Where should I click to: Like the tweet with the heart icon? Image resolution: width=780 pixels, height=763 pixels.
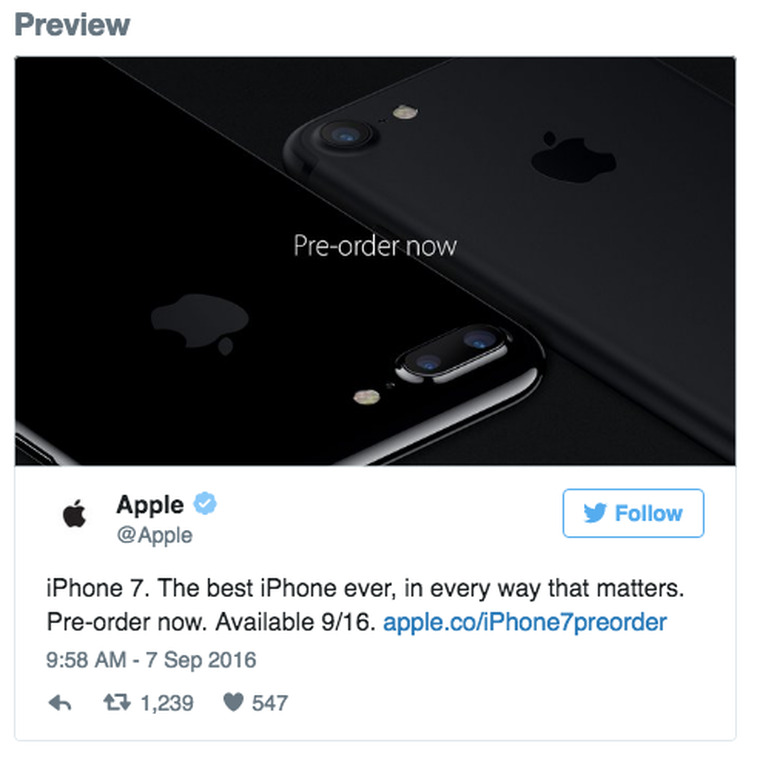233,702
